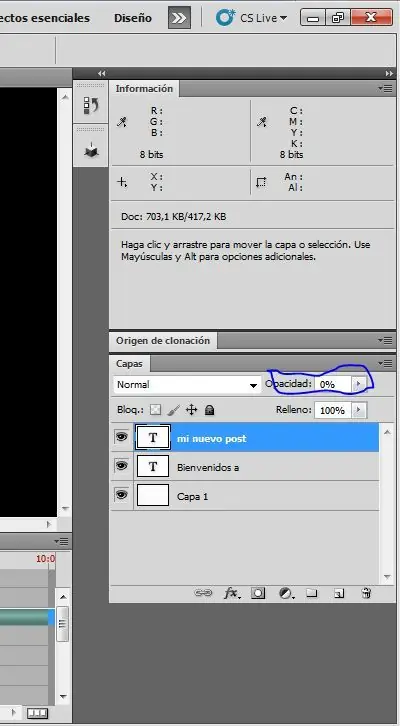Click the RGB eyedropper in Información
400x726 pixels.
(122, 122)
